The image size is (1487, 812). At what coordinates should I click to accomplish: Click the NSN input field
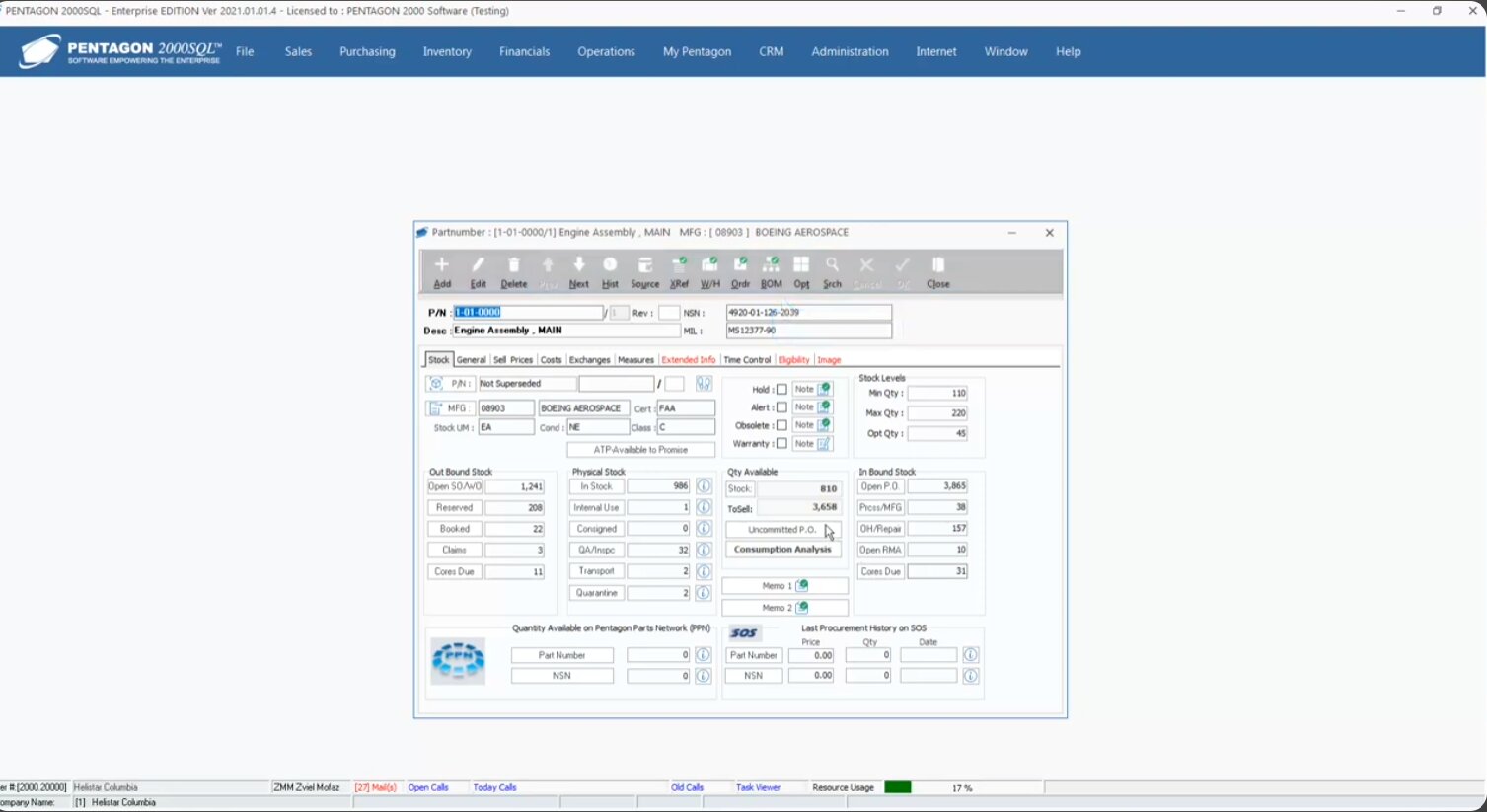[808, 312]
